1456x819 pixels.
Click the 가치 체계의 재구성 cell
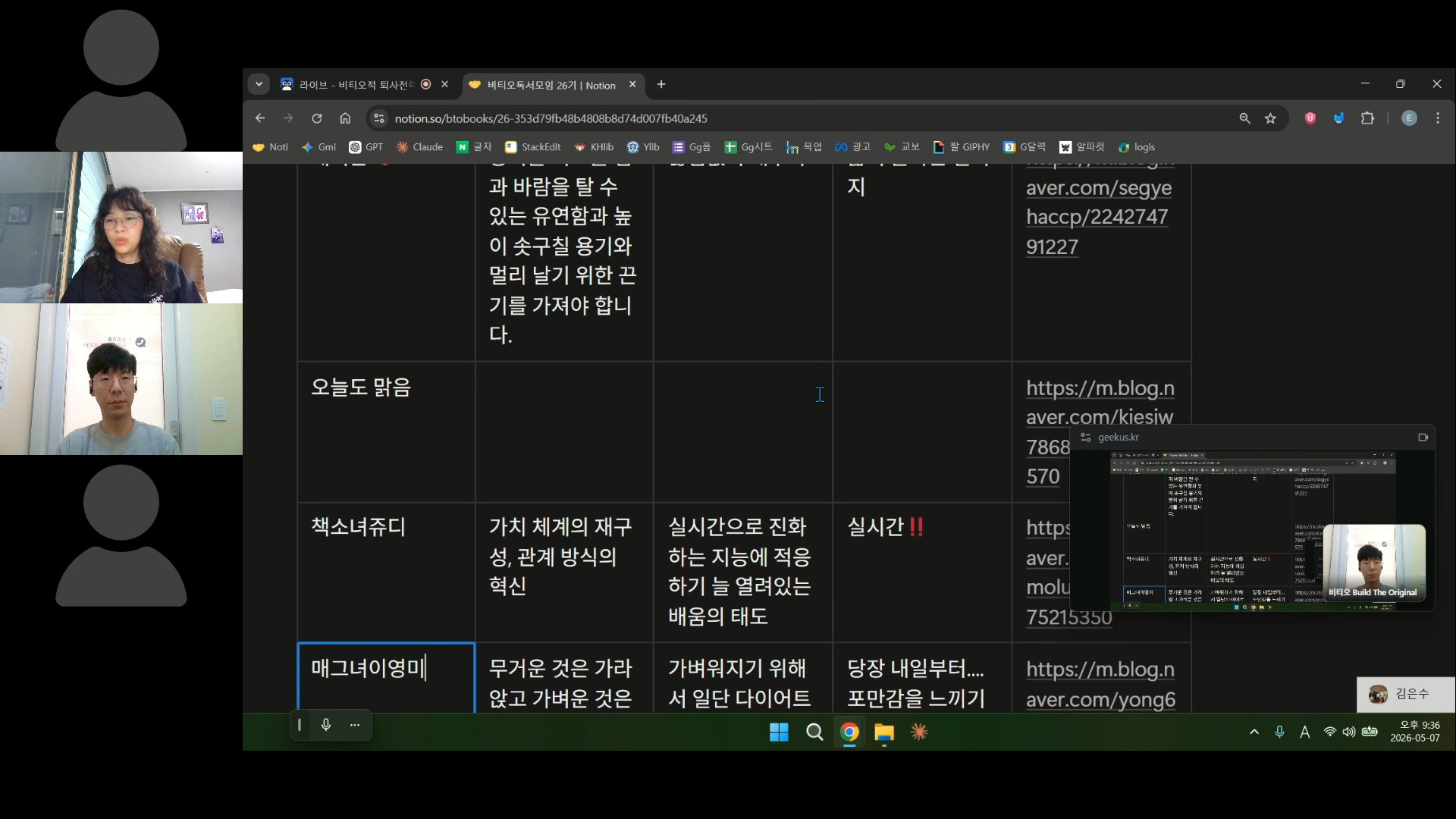pos(564,573)
